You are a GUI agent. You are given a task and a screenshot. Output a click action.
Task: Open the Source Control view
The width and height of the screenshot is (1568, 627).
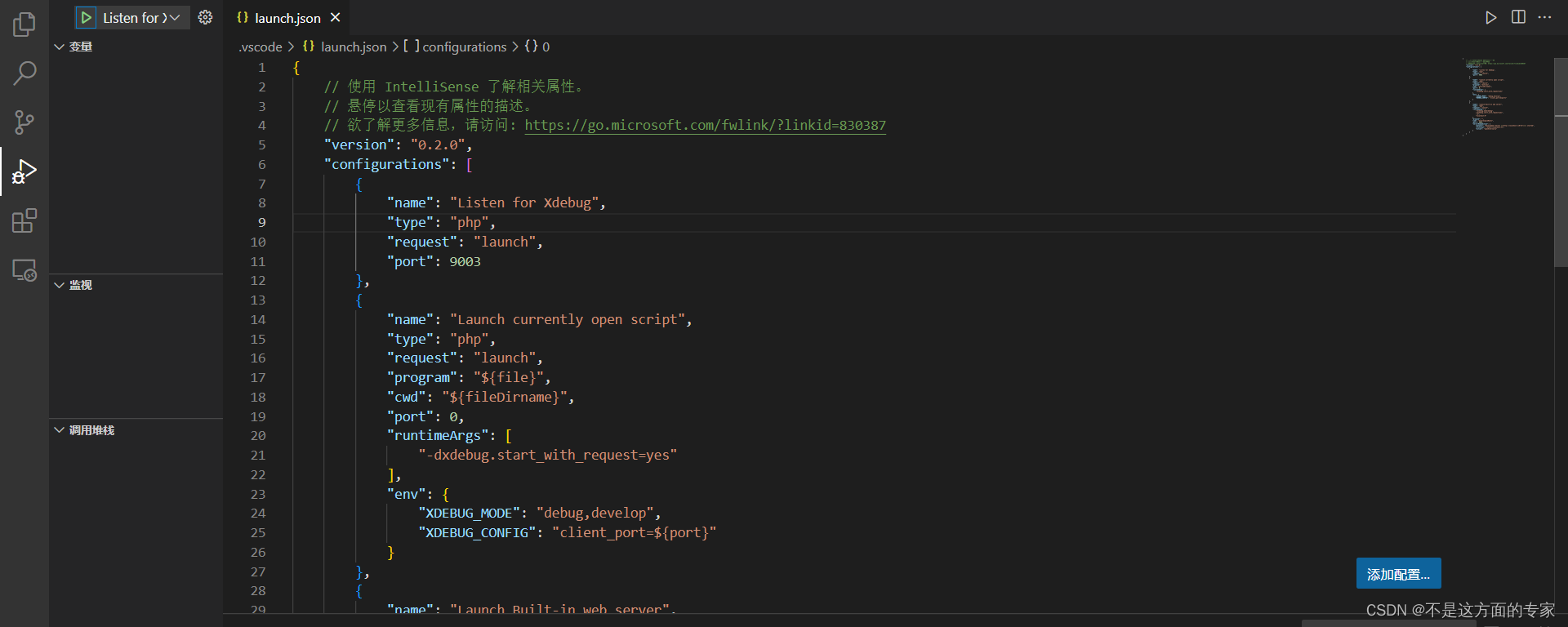pos(24,122)
